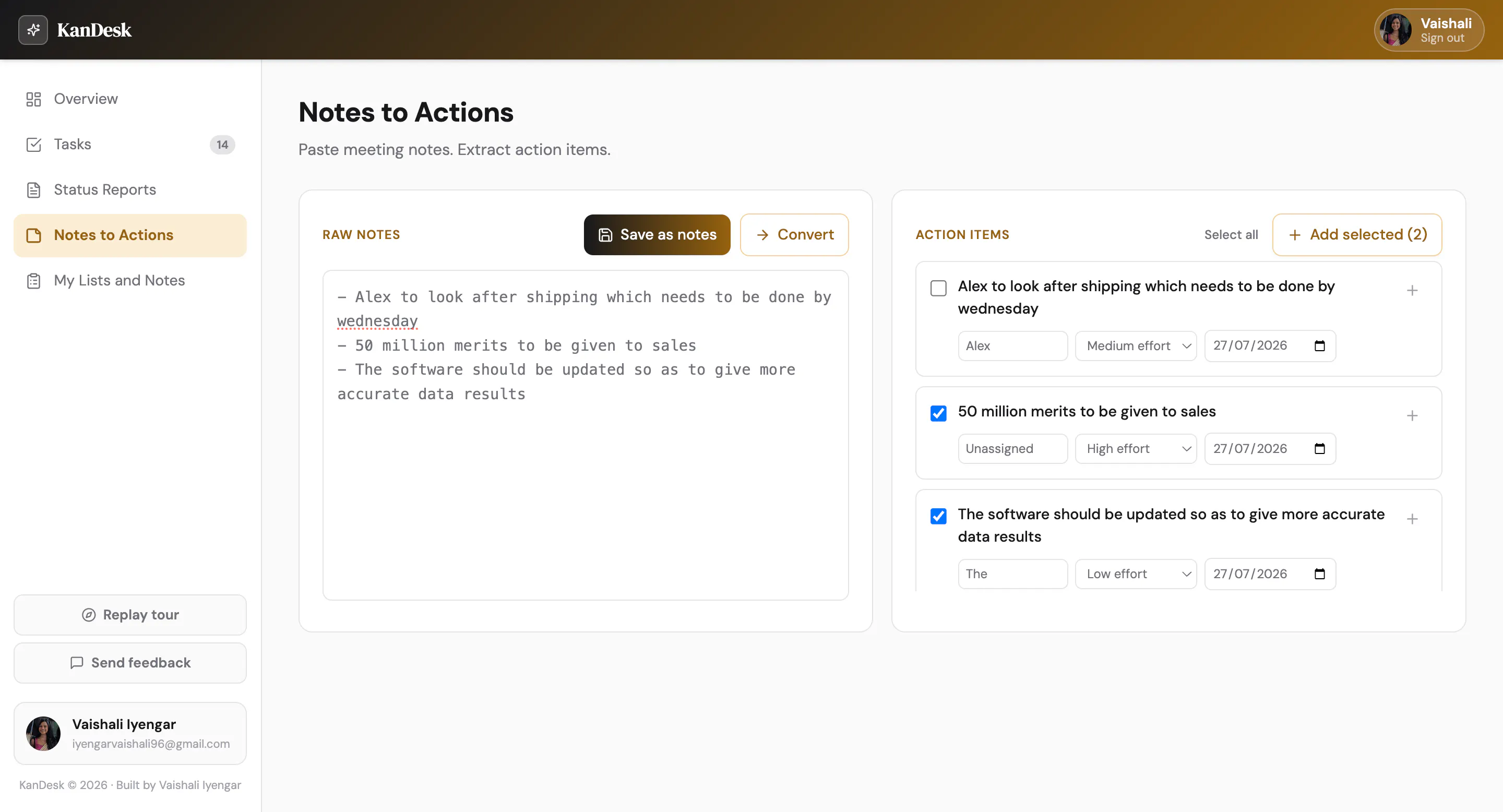Screen dimensions: 1503x812
Task: Click the Send feedback button
Action: (x=130, y=663)
